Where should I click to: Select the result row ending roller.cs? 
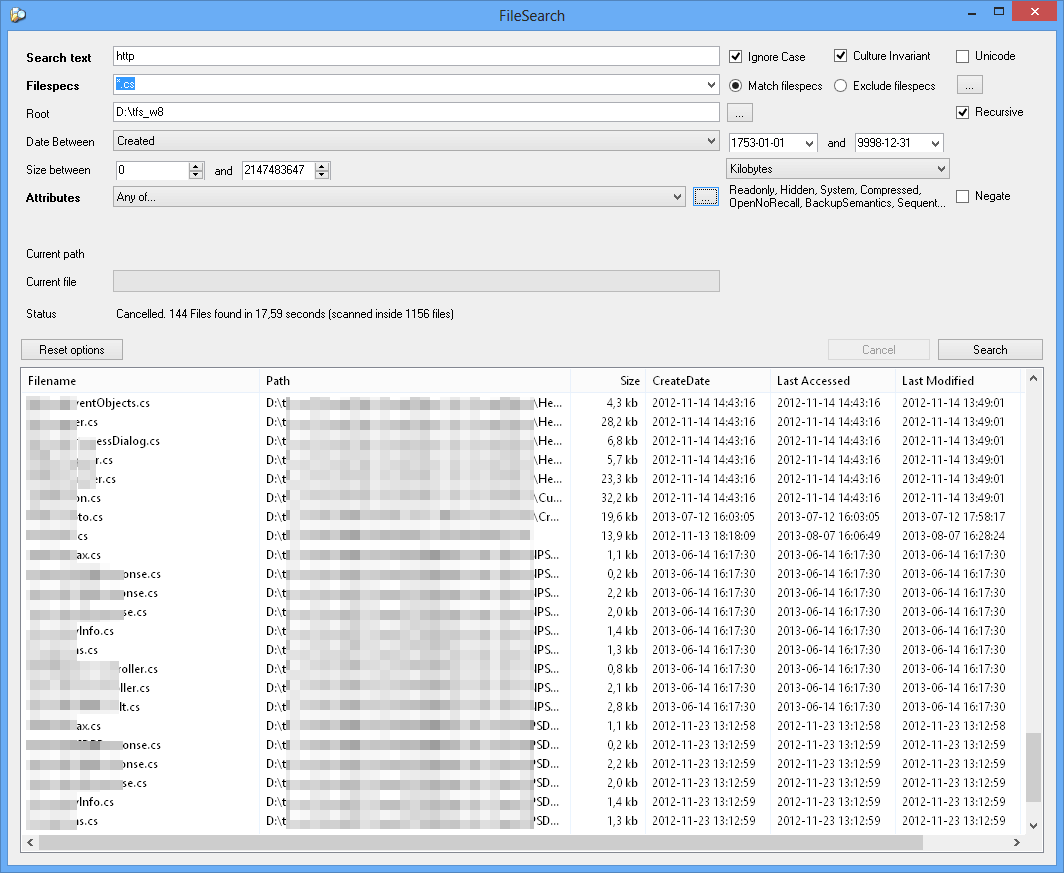(x=521, y=669)
